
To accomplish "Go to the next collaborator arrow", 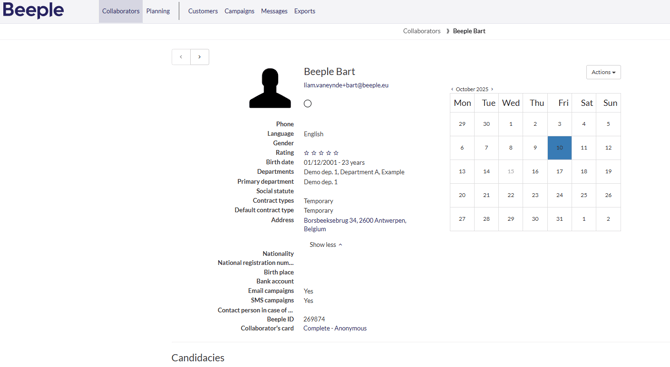I will coord(200,57).
